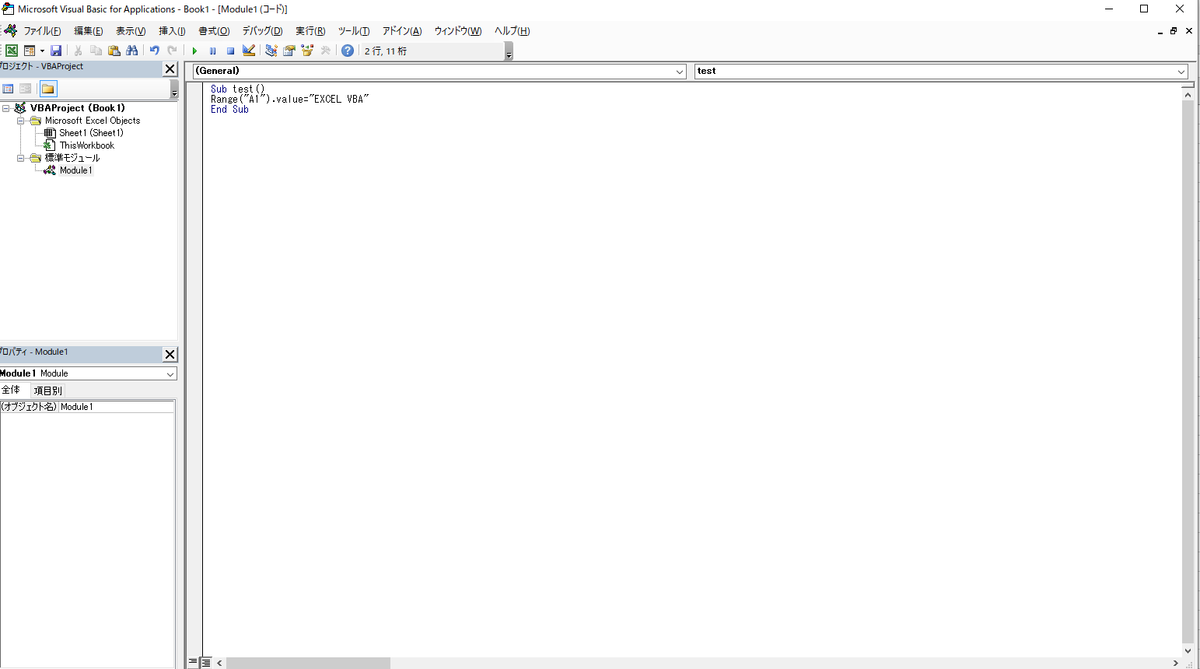
Task: Open the 挿入(I) menu
Action: point(172,31)
